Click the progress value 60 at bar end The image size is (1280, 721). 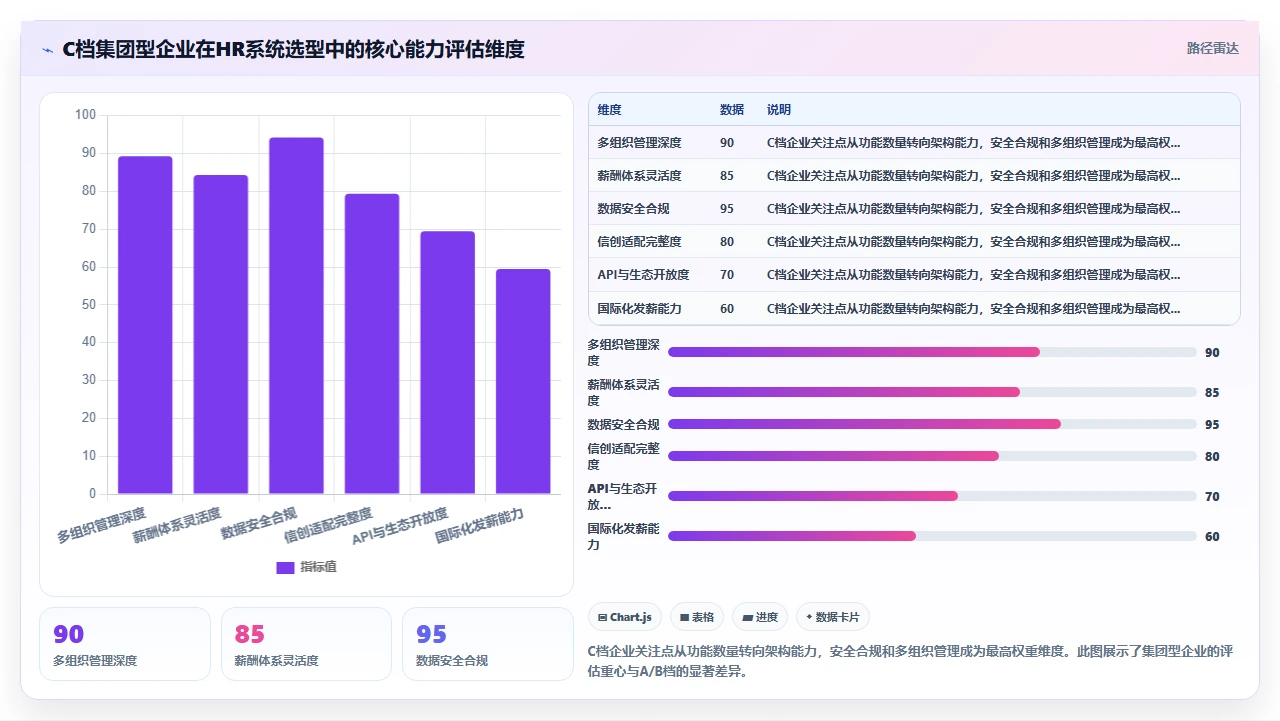pyautogui.click(x=1212, y=537)
